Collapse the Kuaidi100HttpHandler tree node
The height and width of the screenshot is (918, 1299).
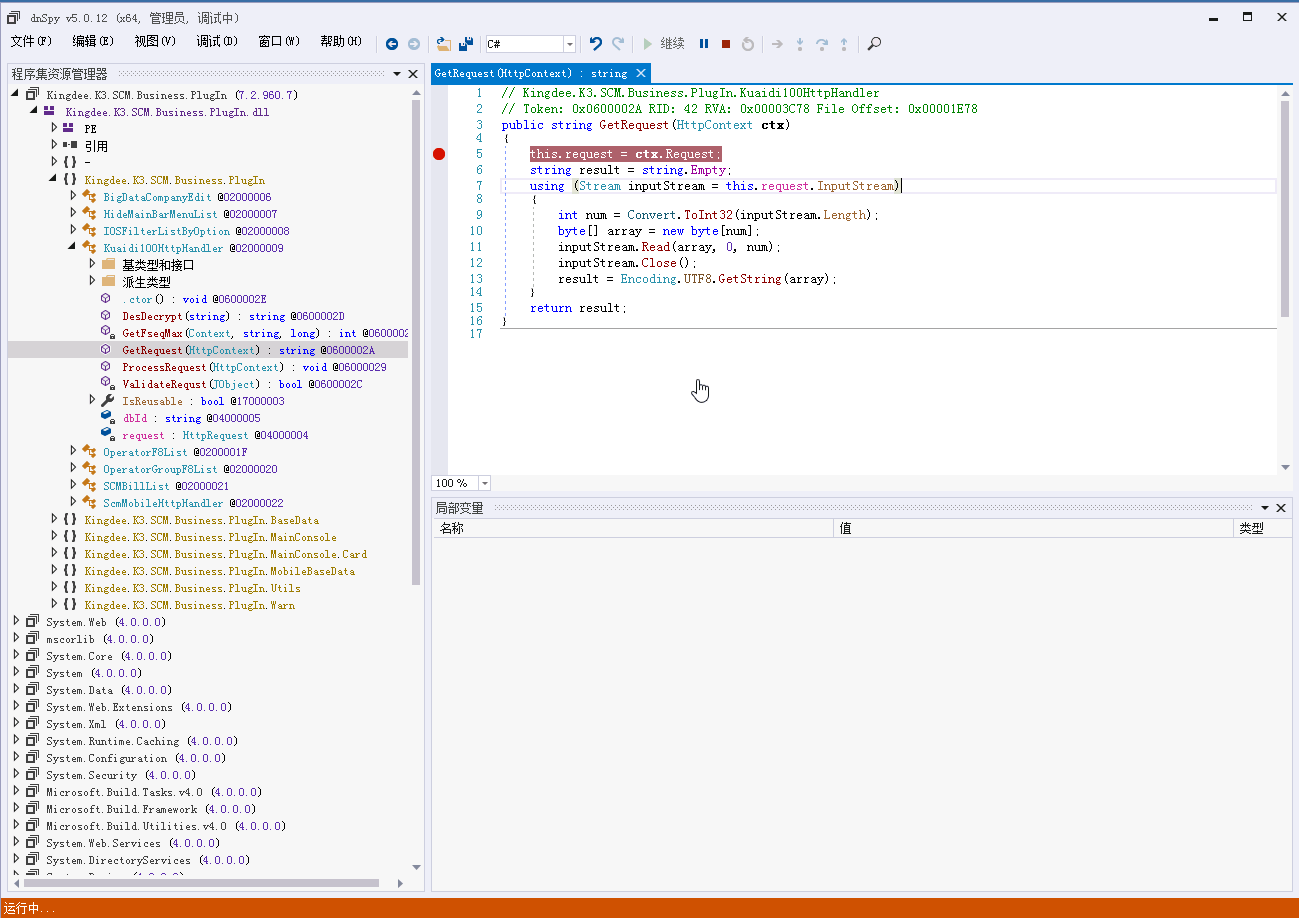(x=73, y=248)
